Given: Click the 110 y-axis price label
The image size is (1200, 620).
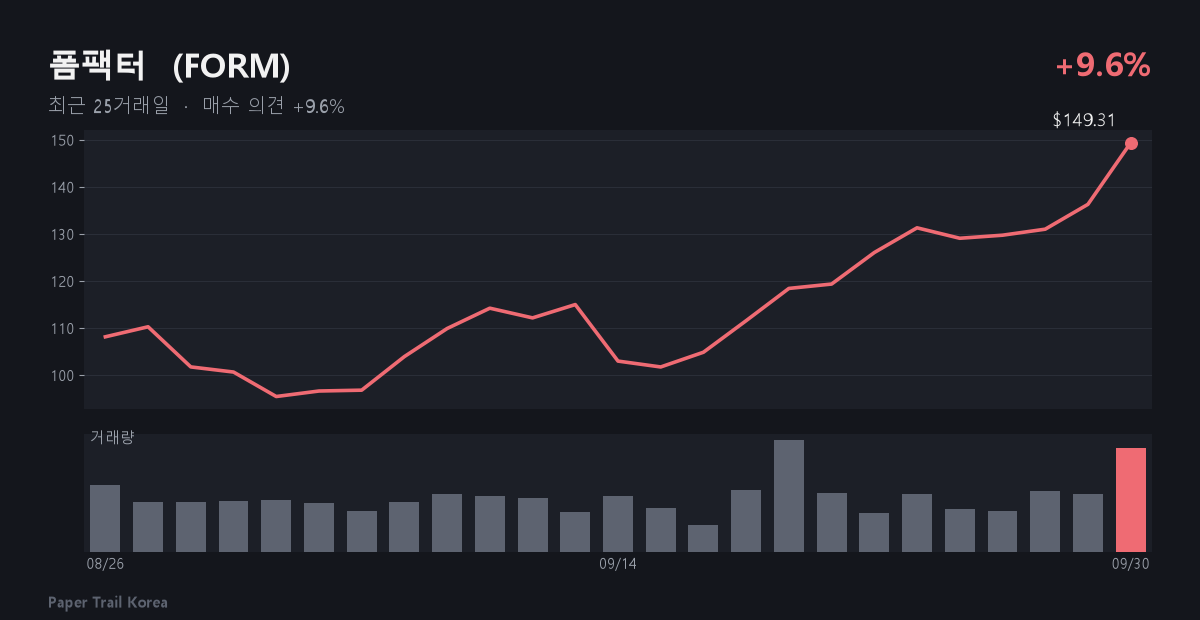Looking at the screenshot, I should (x=62, y=329).
